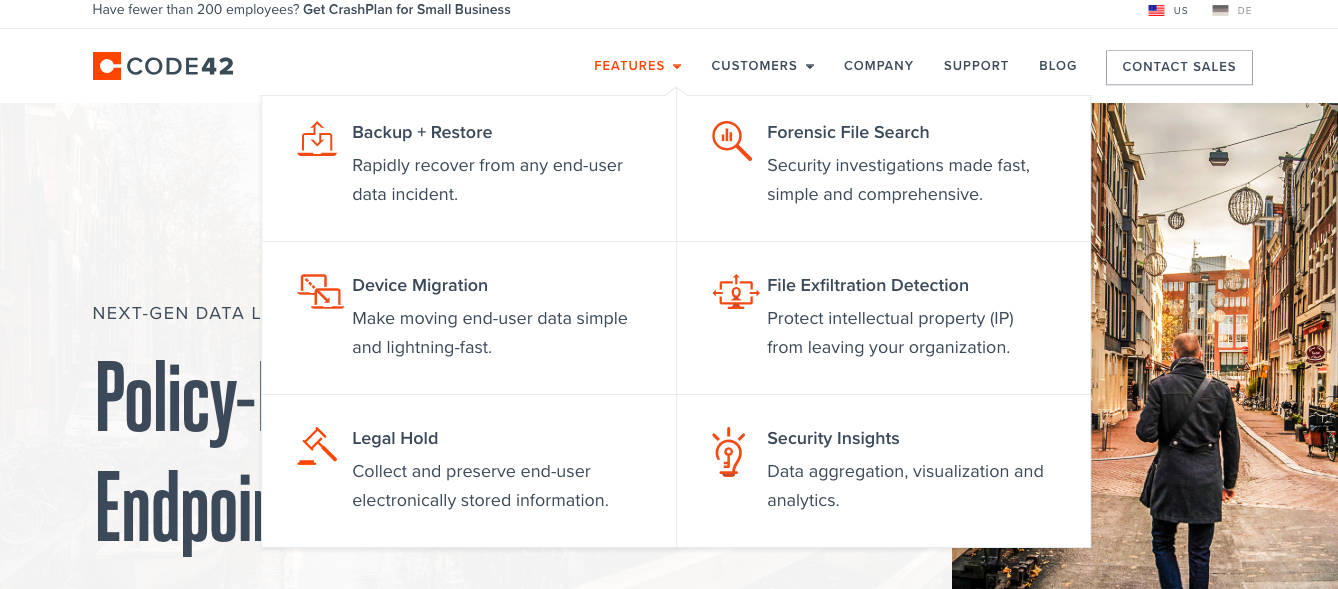
Task: Expand the Customers dropdown menu
Action: (x=763, y=66)
